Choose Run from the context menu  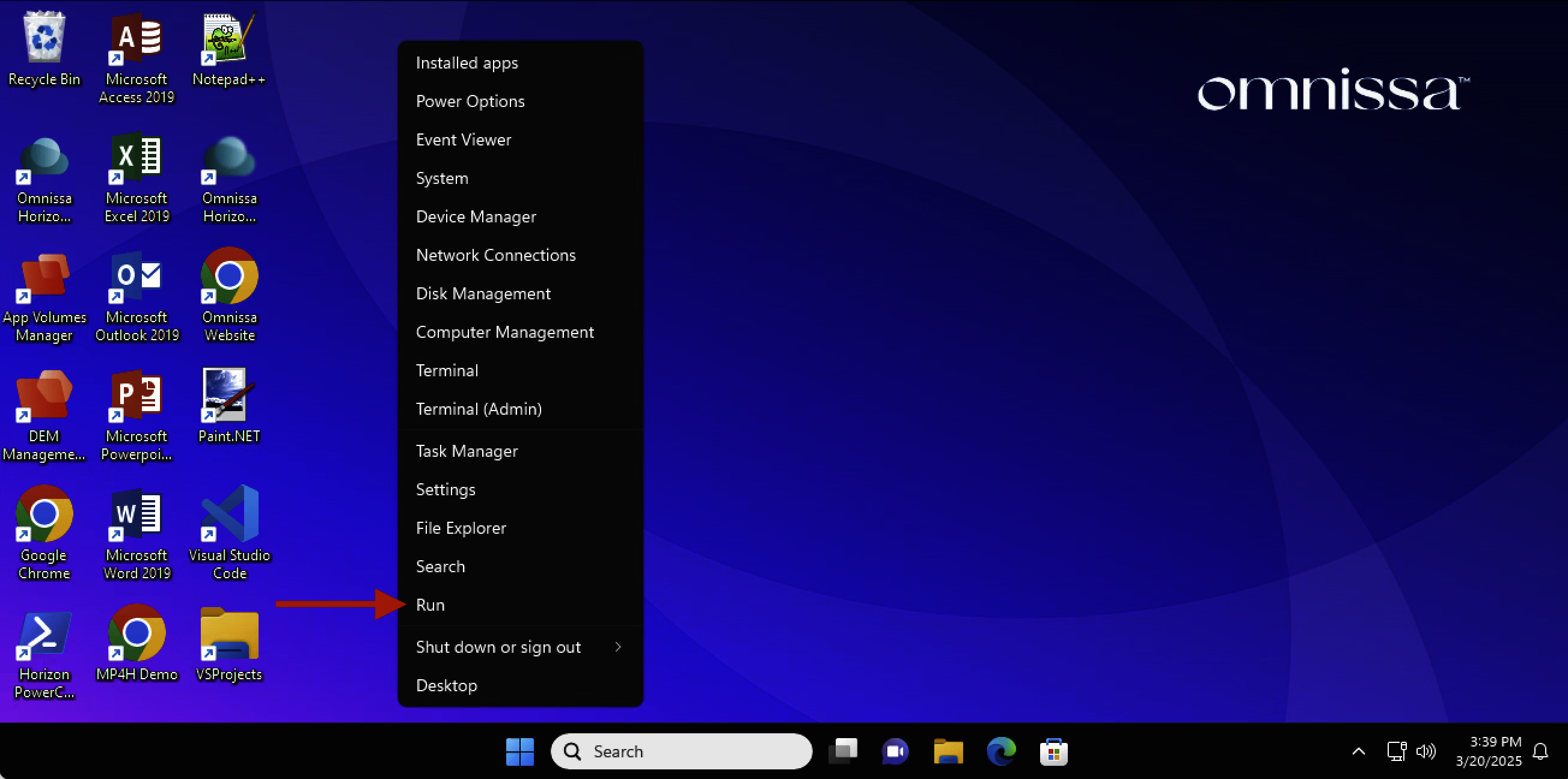430,605
